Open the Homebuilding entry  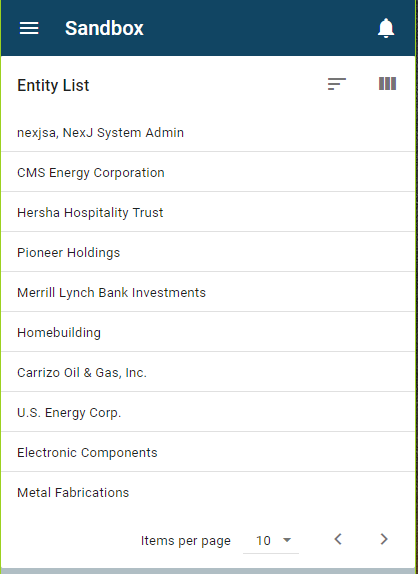(x=208, y=332)
